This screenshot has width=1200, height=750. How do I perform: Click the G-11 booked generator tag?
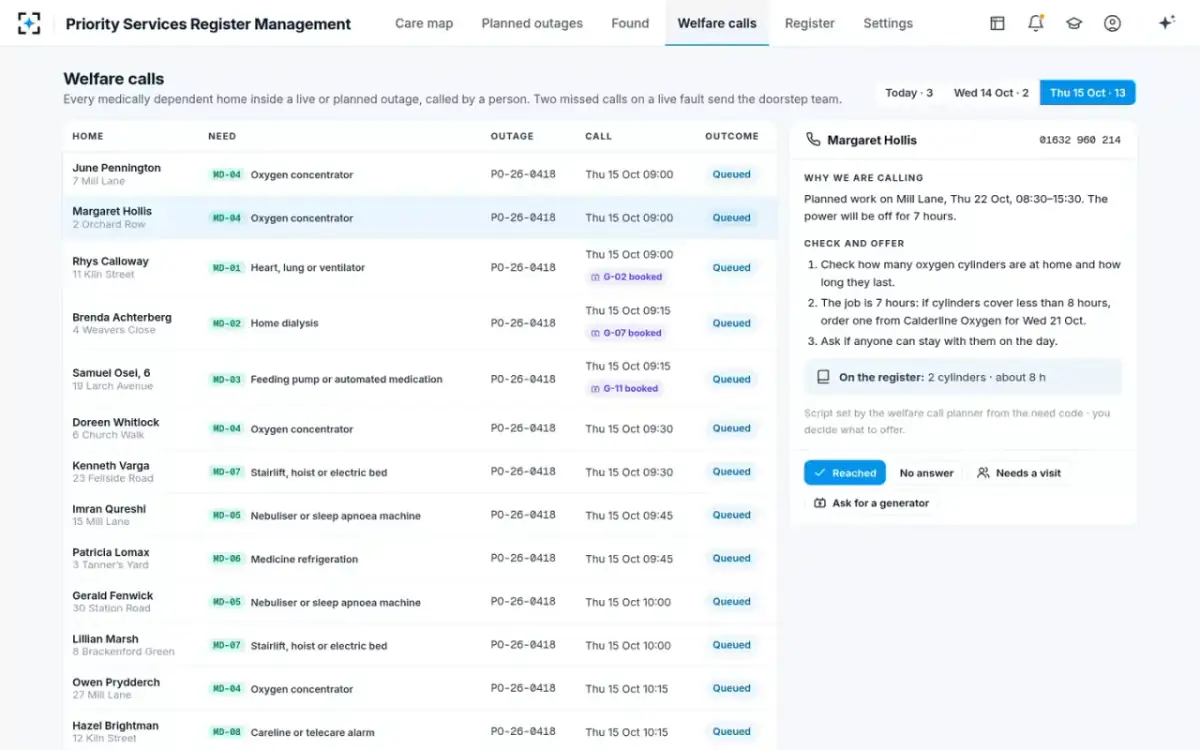[x=626, y=388]
